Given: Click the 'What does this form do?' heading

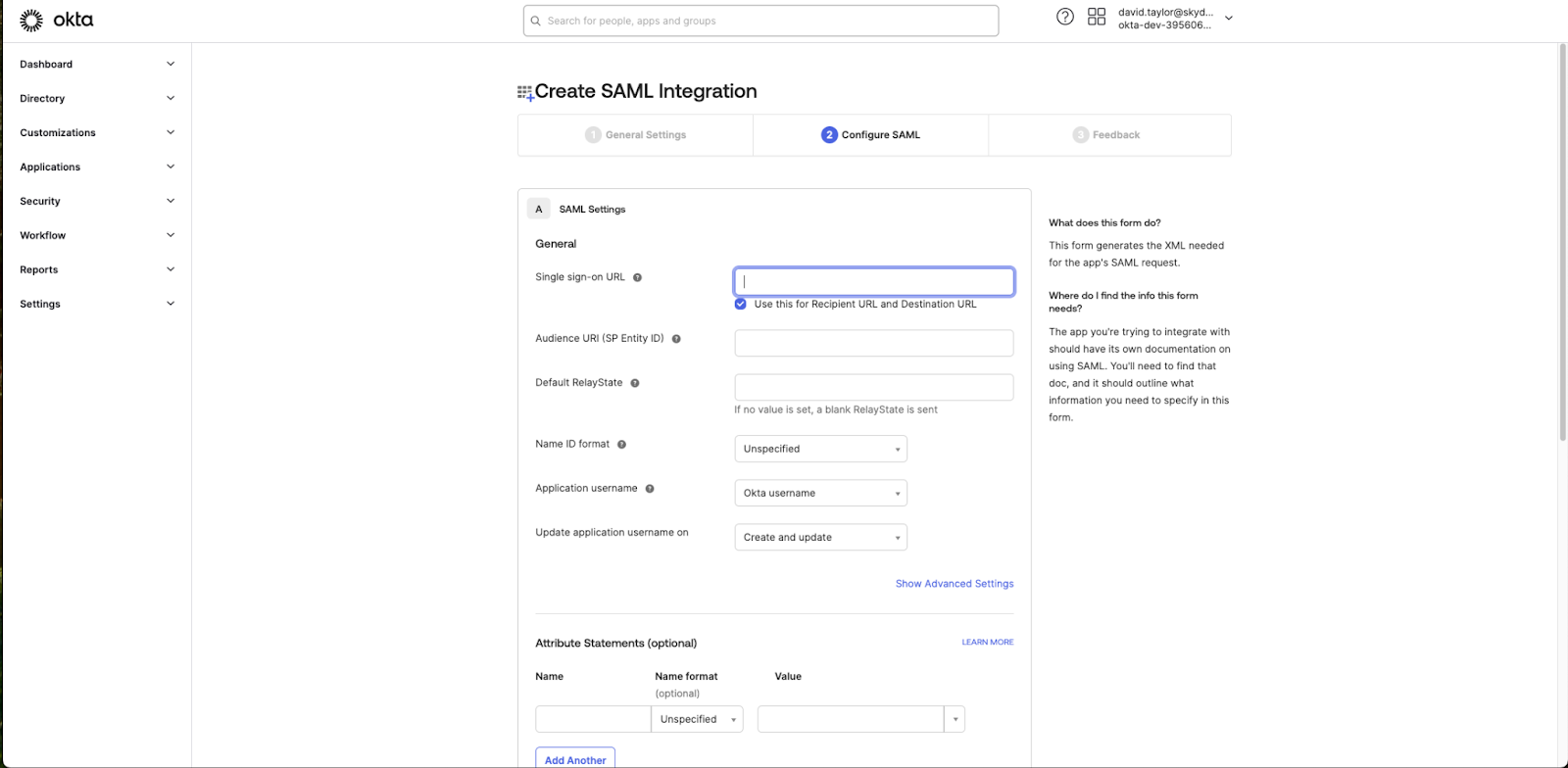Looking at the screenshot, I should coord(1104,223).
